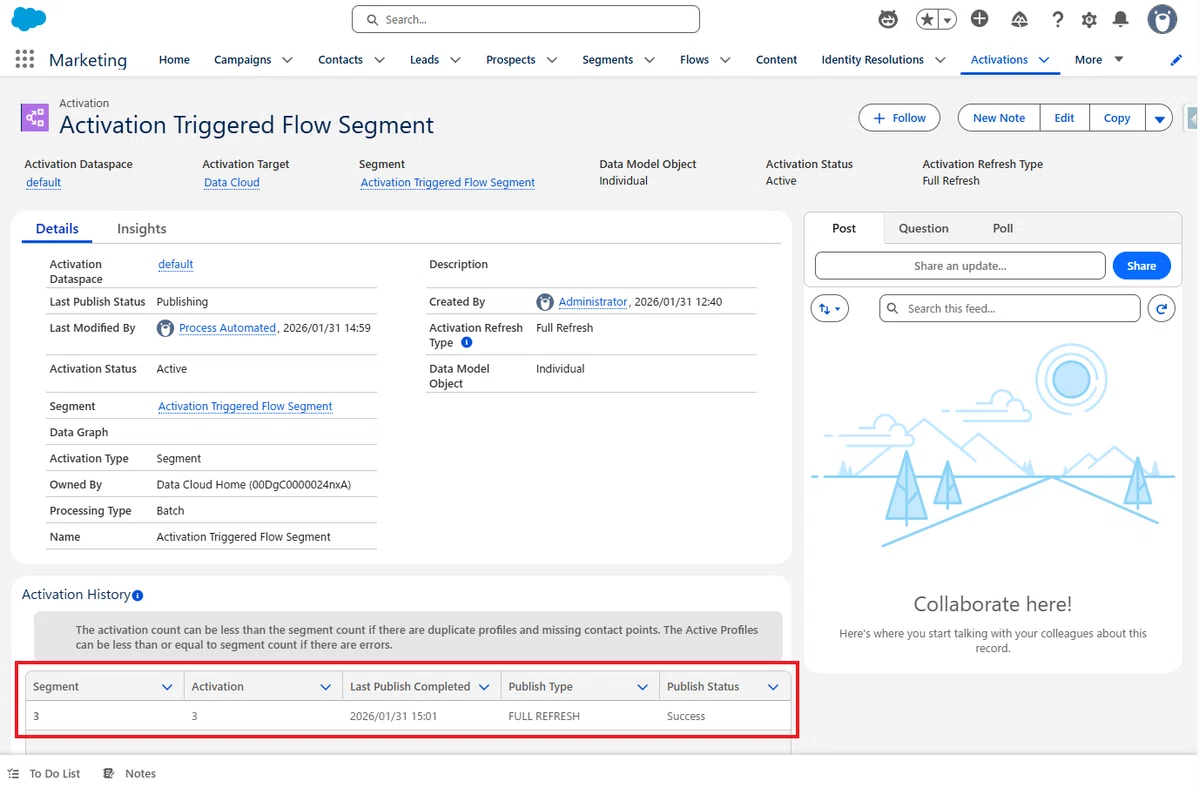
Task: Open the Segment column header menu
Action: point(167,687)
